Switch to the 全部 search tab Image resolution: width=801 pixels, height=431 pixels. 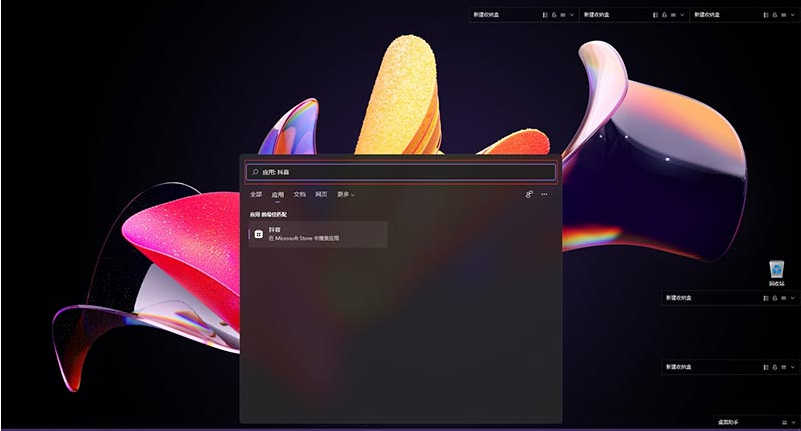(x=256, y=194)
